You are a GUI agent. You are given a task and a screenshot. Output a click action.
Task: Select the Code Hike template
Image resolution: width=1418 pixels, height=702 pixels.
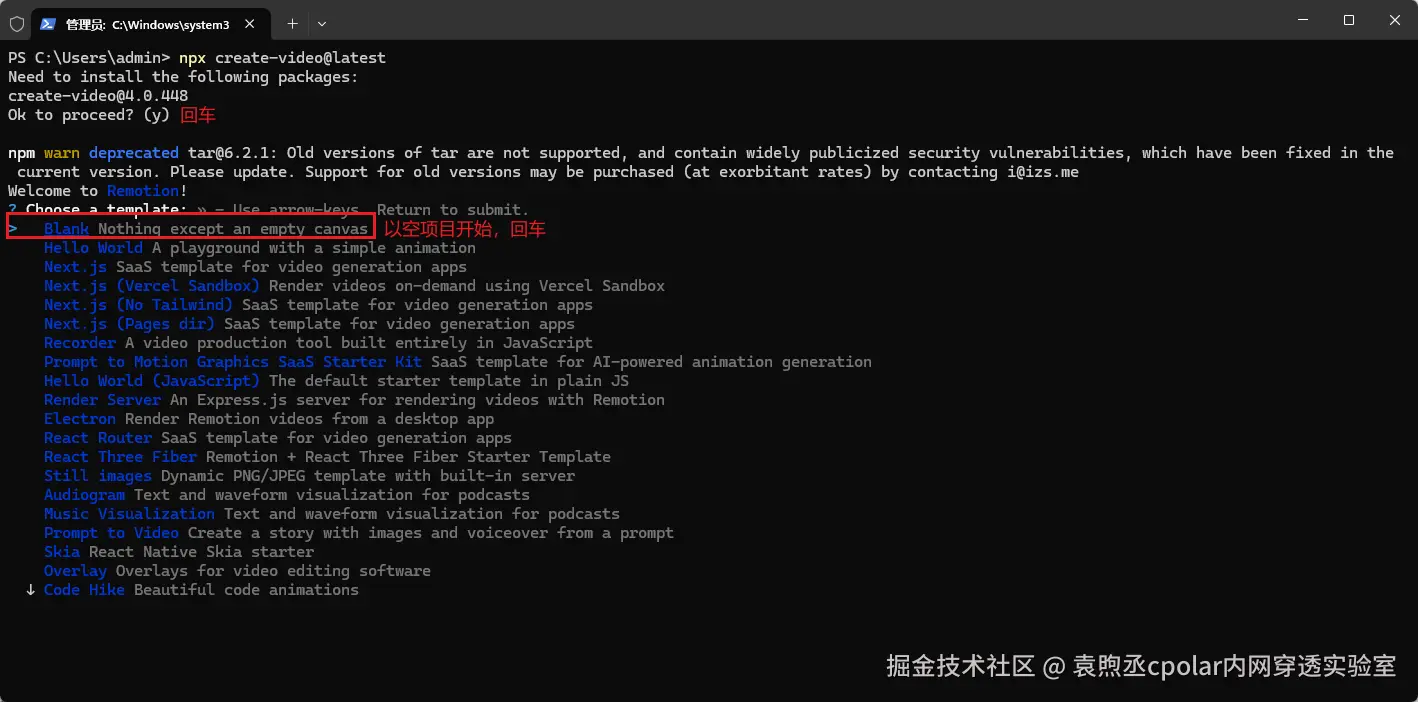point(201,590)
